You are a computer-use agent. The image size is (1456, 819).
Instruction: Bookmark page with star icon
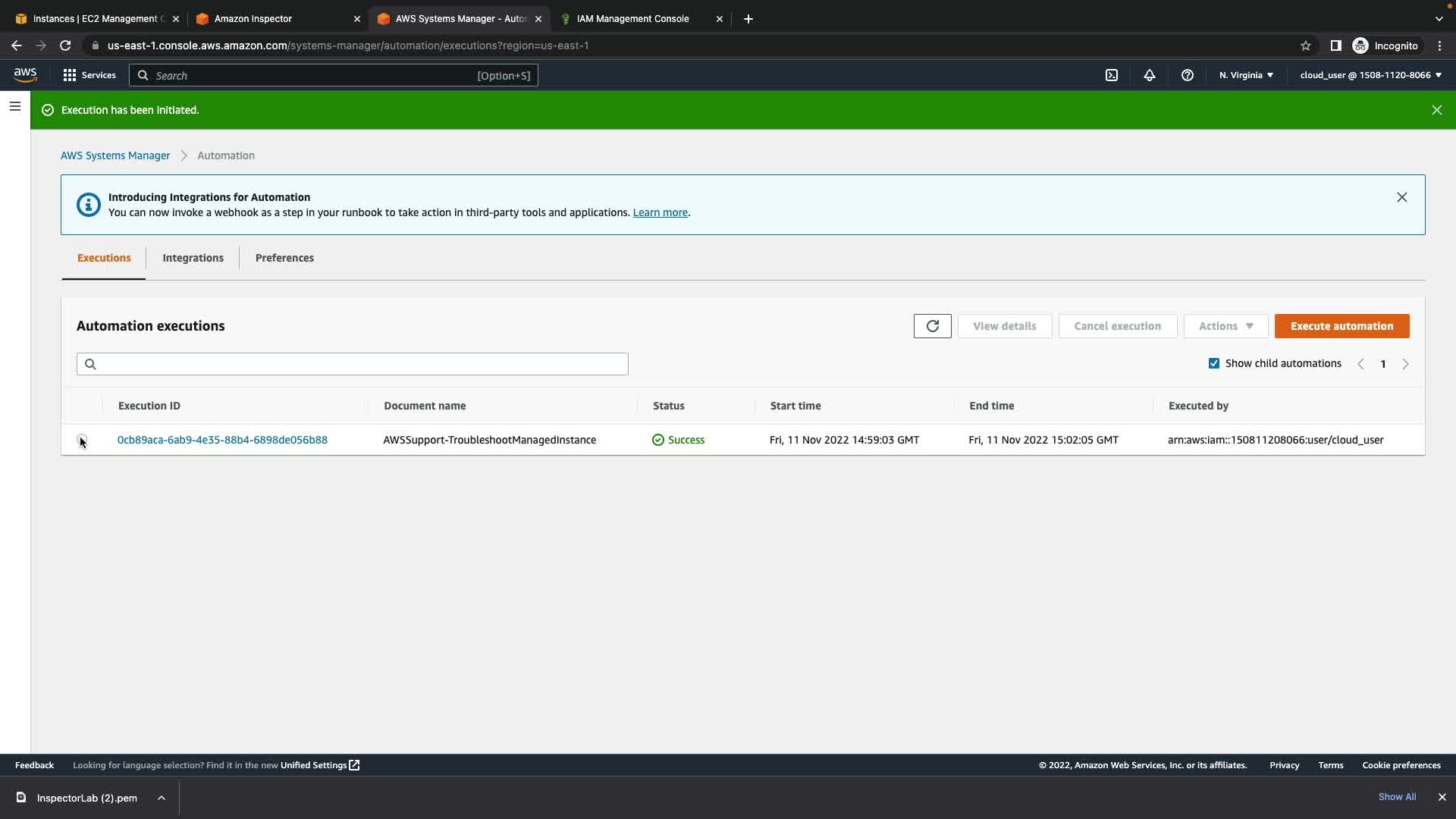point(1305,45)
